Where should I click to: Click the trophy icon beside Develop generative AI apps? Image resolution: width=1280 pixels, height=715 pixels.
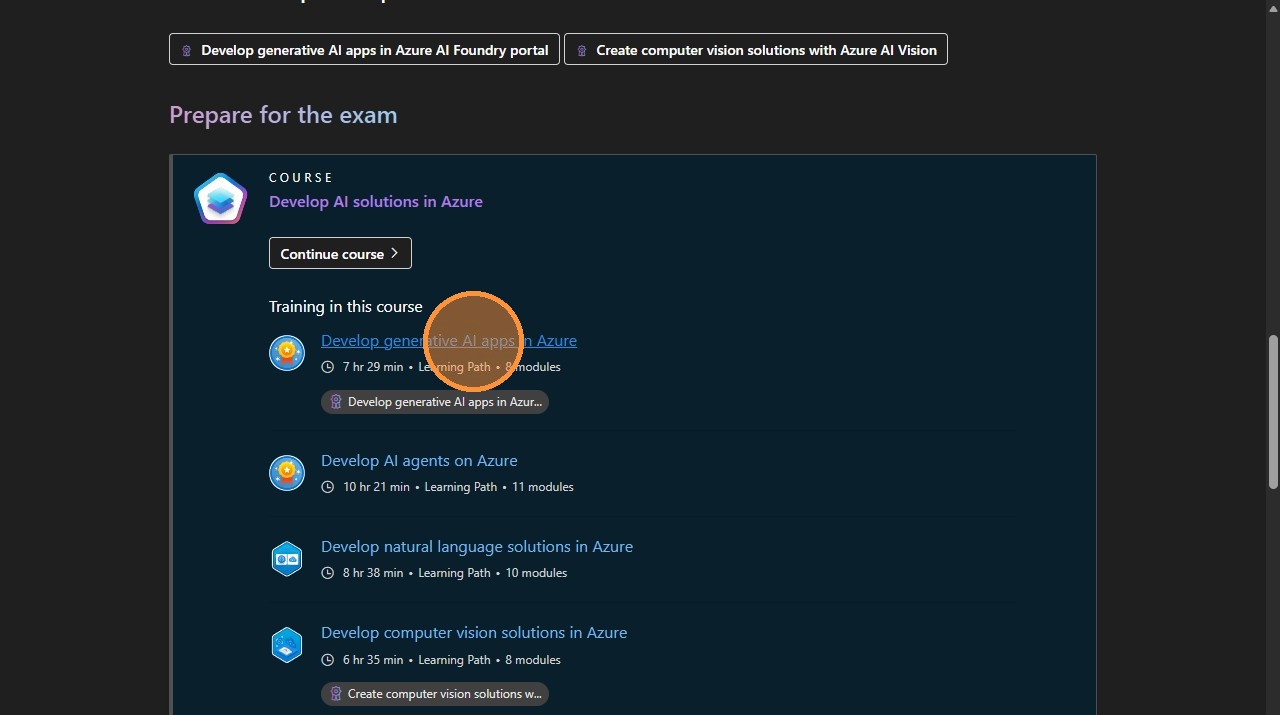(287, 352)
